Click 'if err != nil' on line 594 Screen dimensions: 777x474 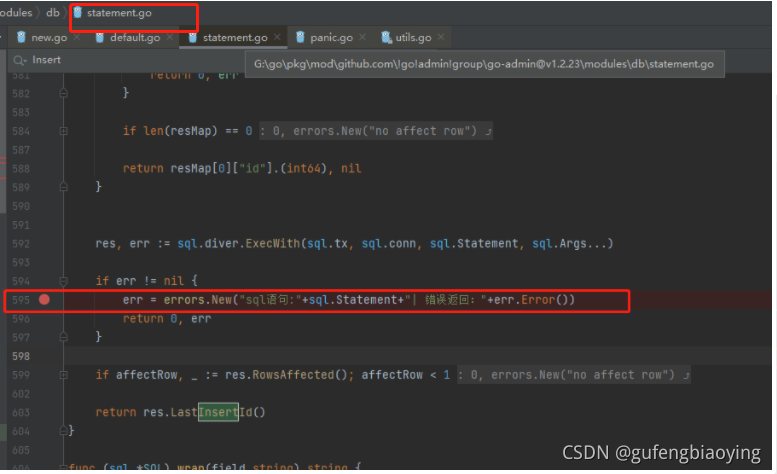click(140, 281)
